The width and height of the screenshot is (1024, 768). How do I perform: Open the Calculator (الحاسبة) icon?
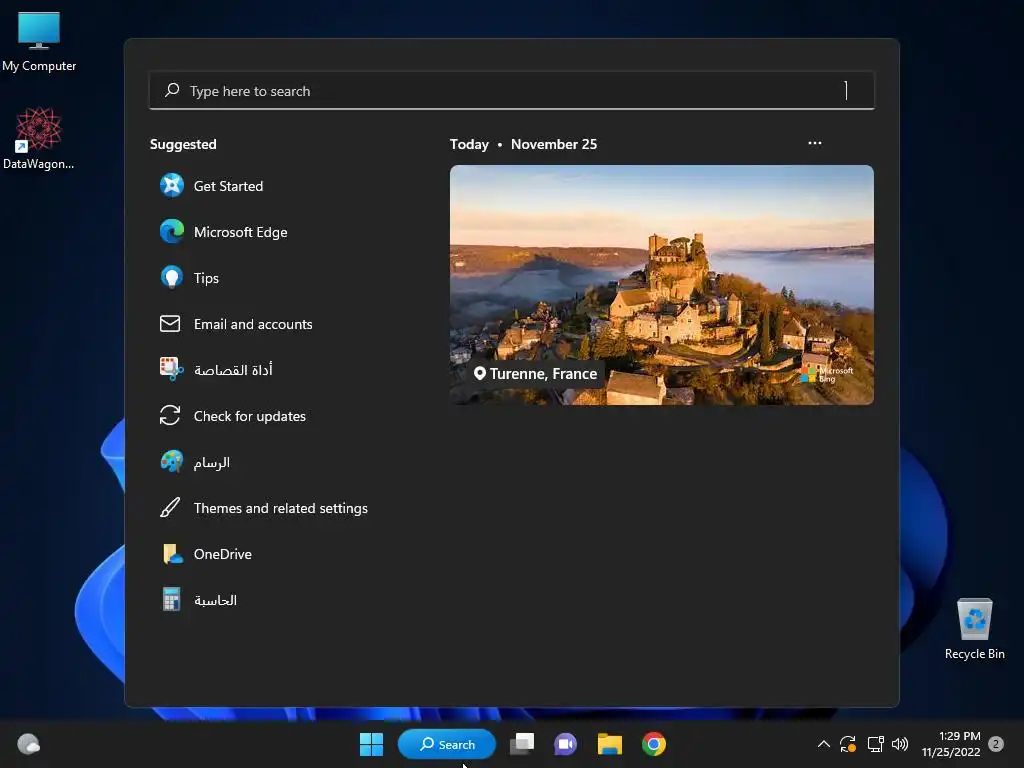[x=171, y=600]
